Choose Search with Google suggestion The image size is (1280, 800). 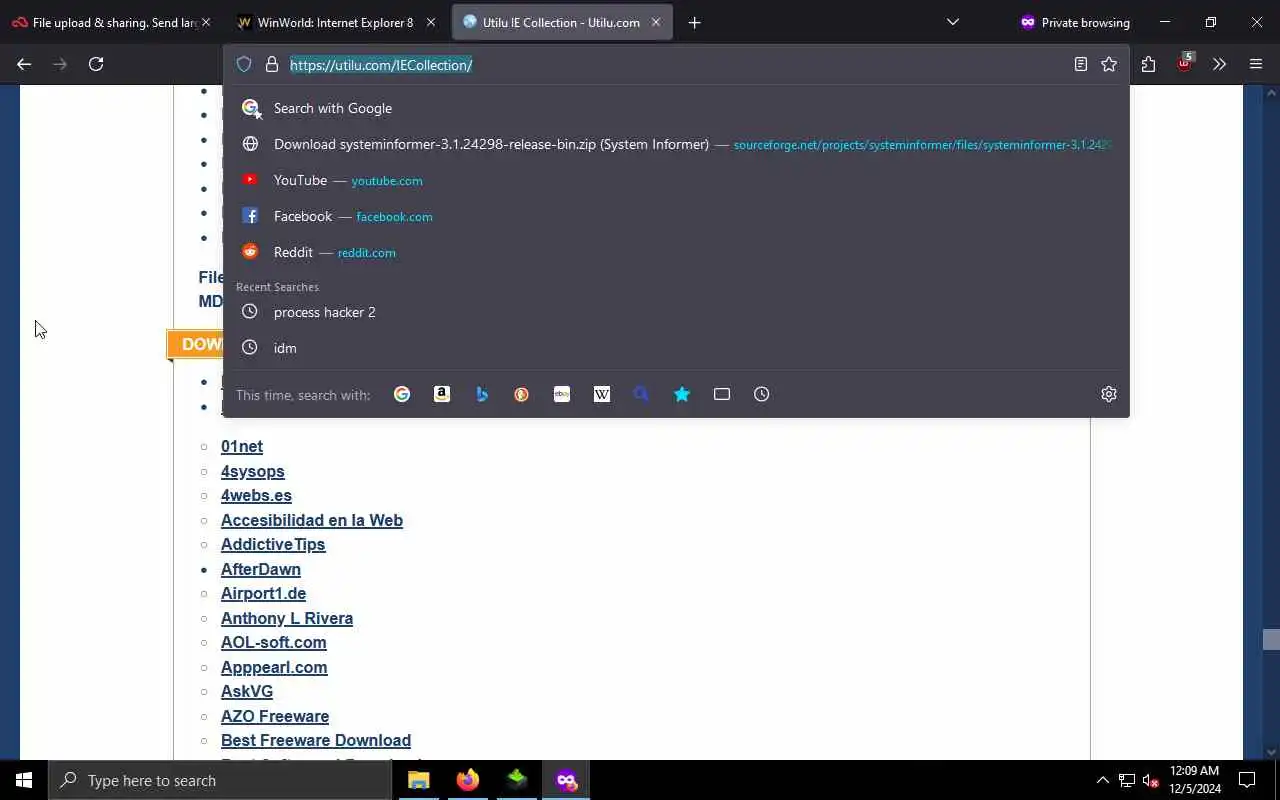tap(676, 108)
